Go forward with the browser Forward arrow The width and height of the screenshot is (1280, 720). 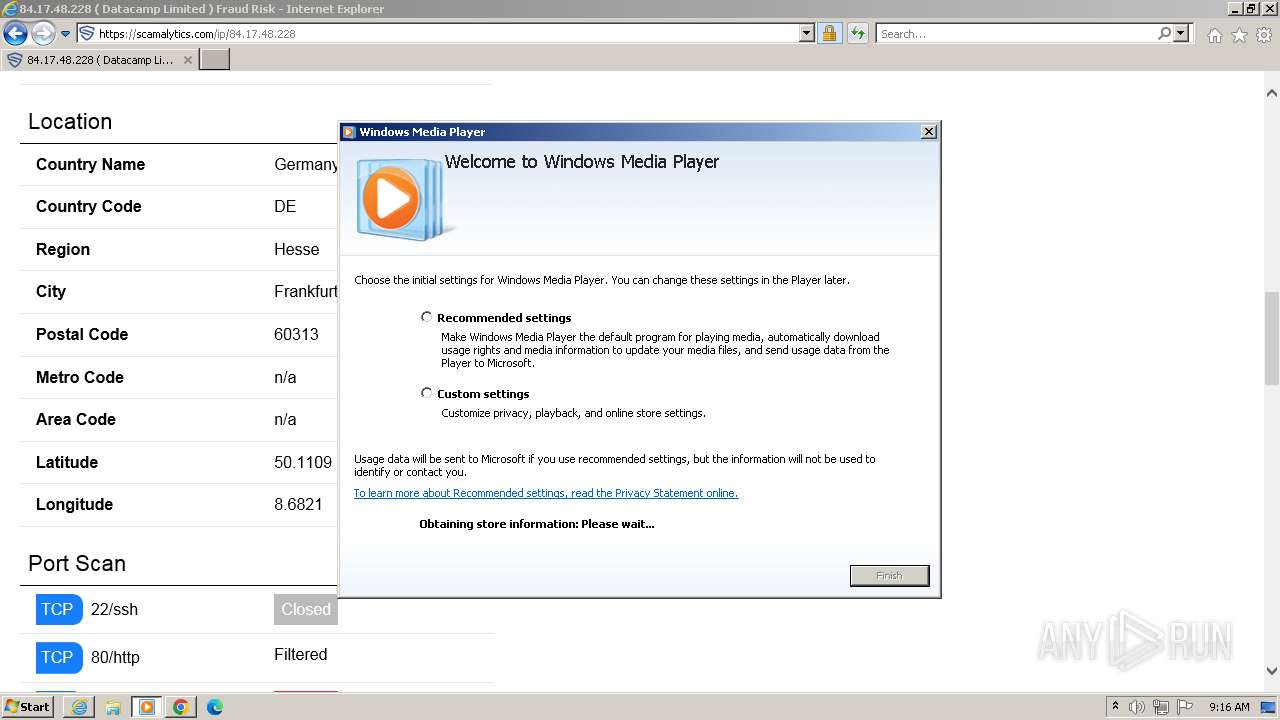coord(43,33)
